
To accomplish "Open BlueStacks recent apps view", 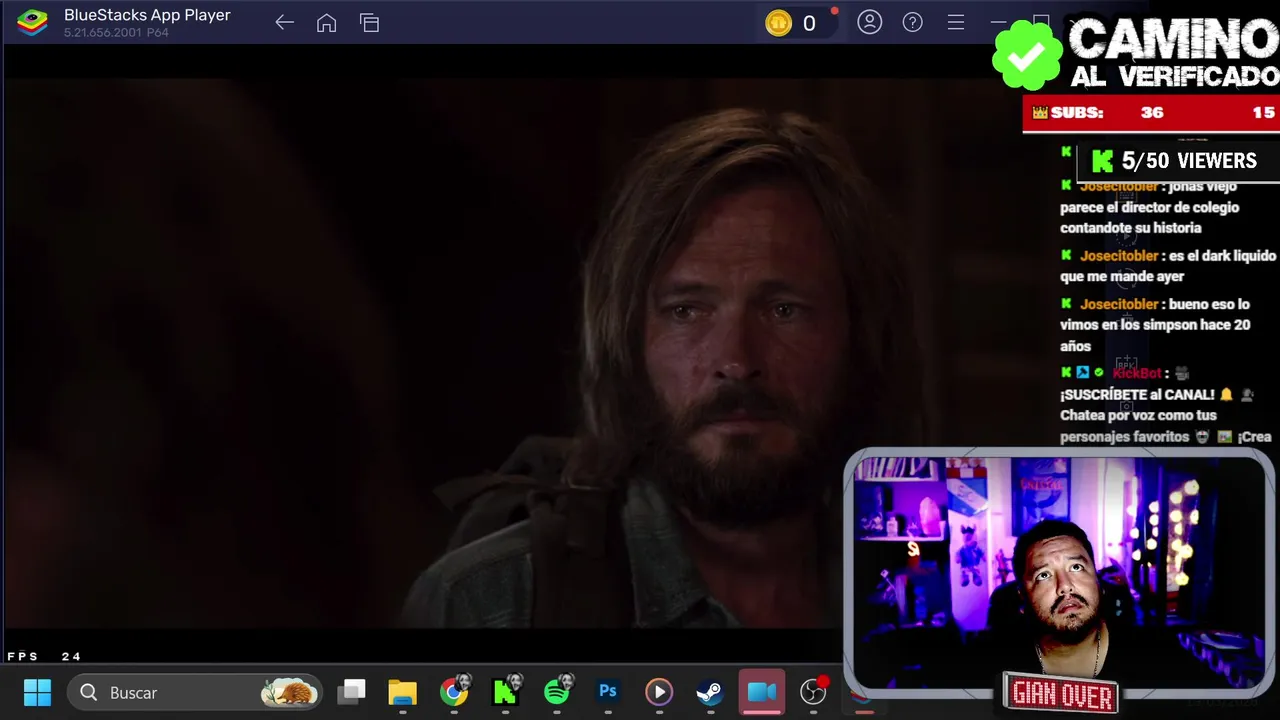I will pyautogui.click(x=369, y=23).
